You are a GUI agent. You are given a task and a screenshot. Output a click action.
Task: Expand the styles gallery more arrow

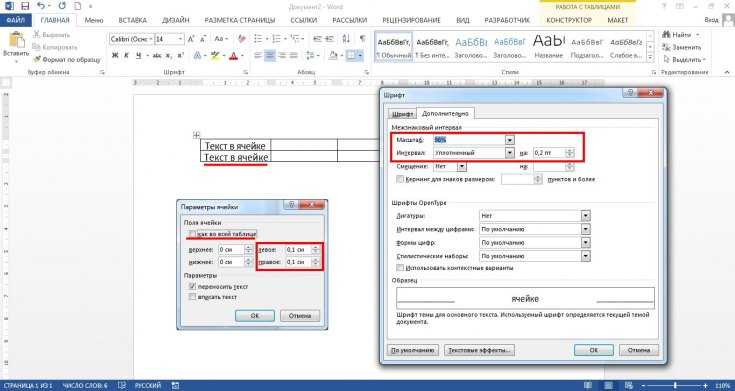point(650,57)
